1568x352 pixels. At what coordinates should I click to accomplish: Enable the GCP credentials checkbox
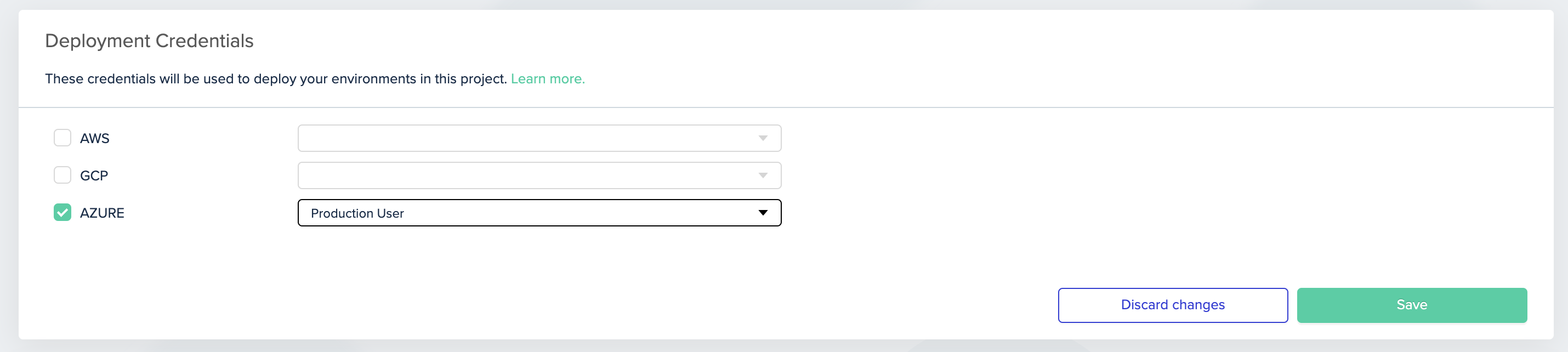62,175
